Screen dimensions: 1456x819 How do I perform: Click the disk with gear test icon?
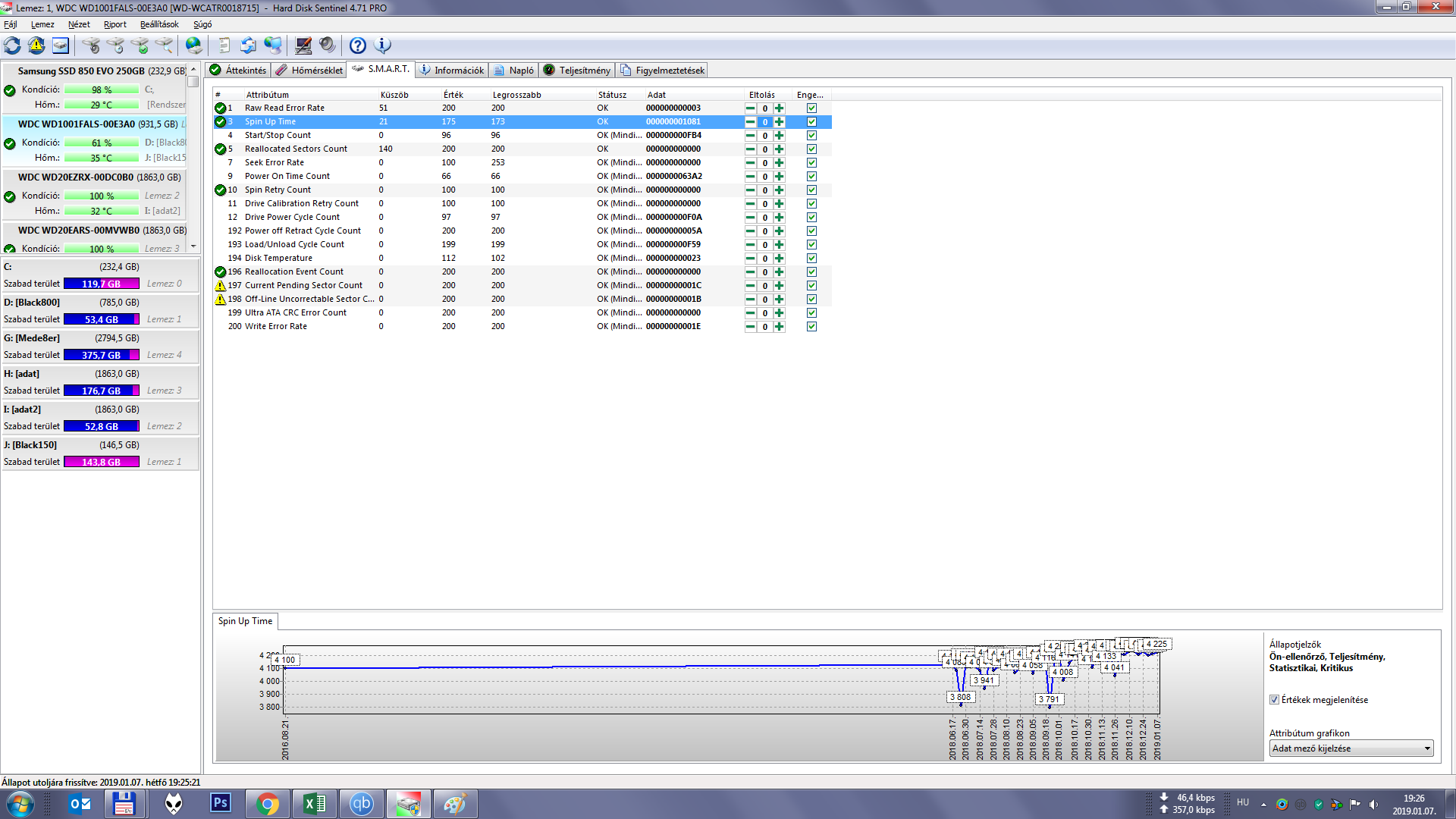(x=91, y=45)
